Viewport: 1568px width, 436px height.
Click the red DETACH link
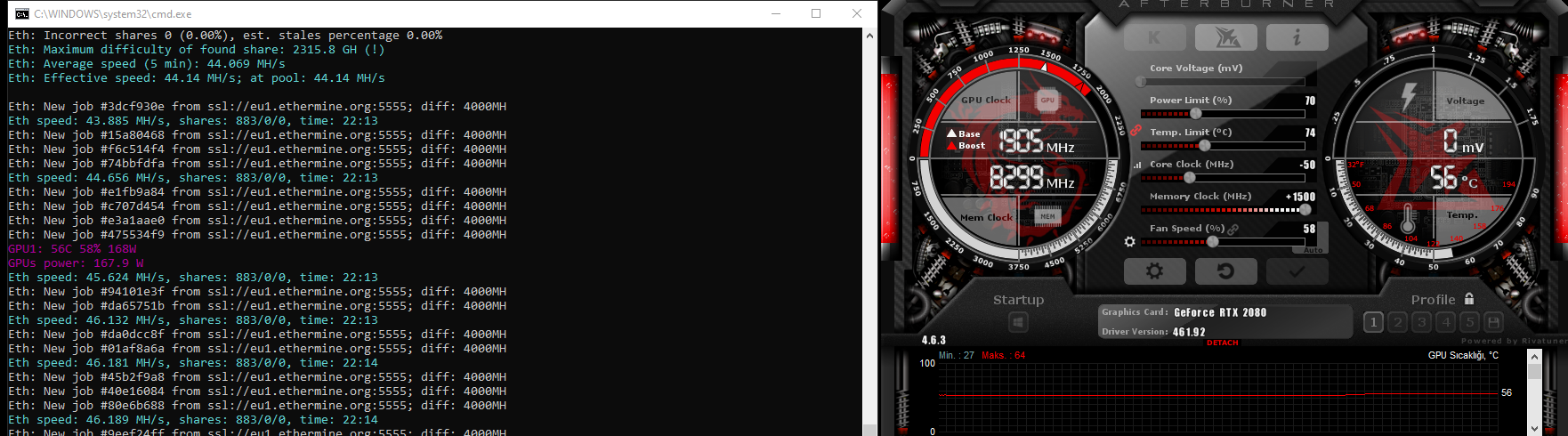[1223, 343]
